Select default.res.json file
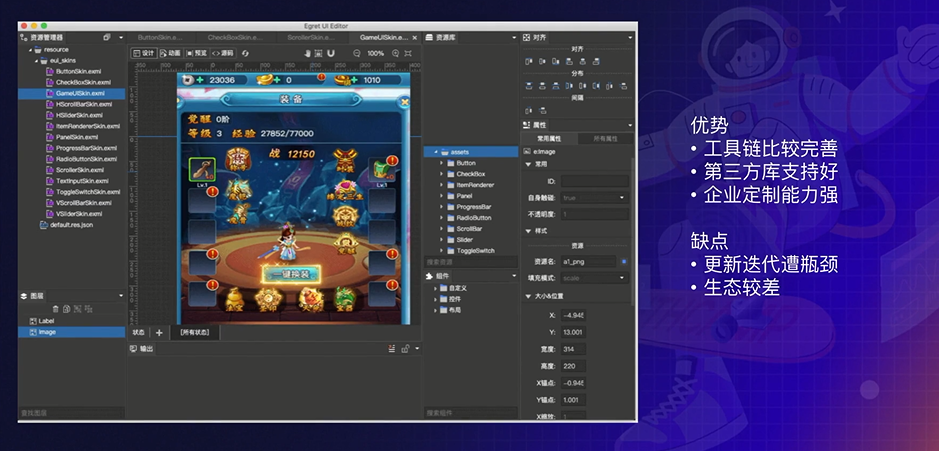 point(72,225)
